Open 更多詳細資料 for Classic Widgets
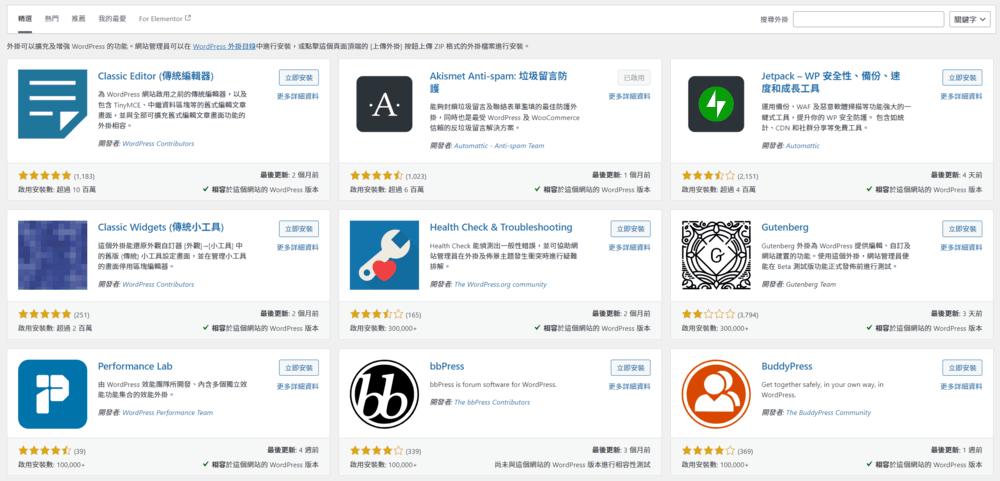The image size is (1000, 481). point(298,248)
